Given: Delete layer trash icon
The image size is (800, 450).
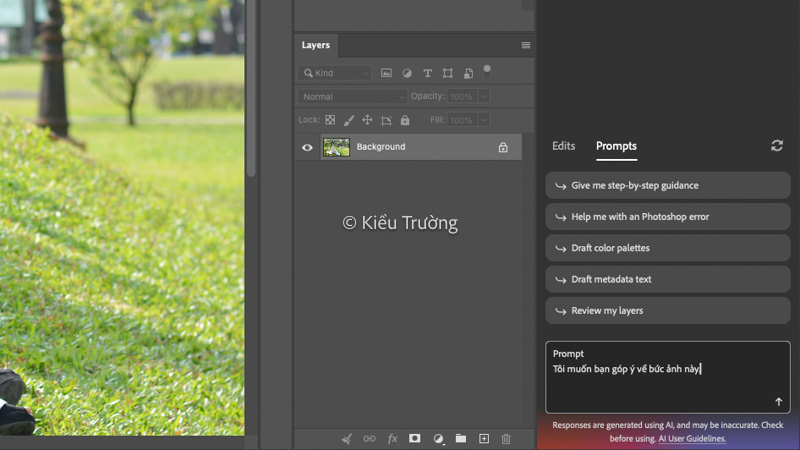Looking at the screenshot, I should click(506, 439).
